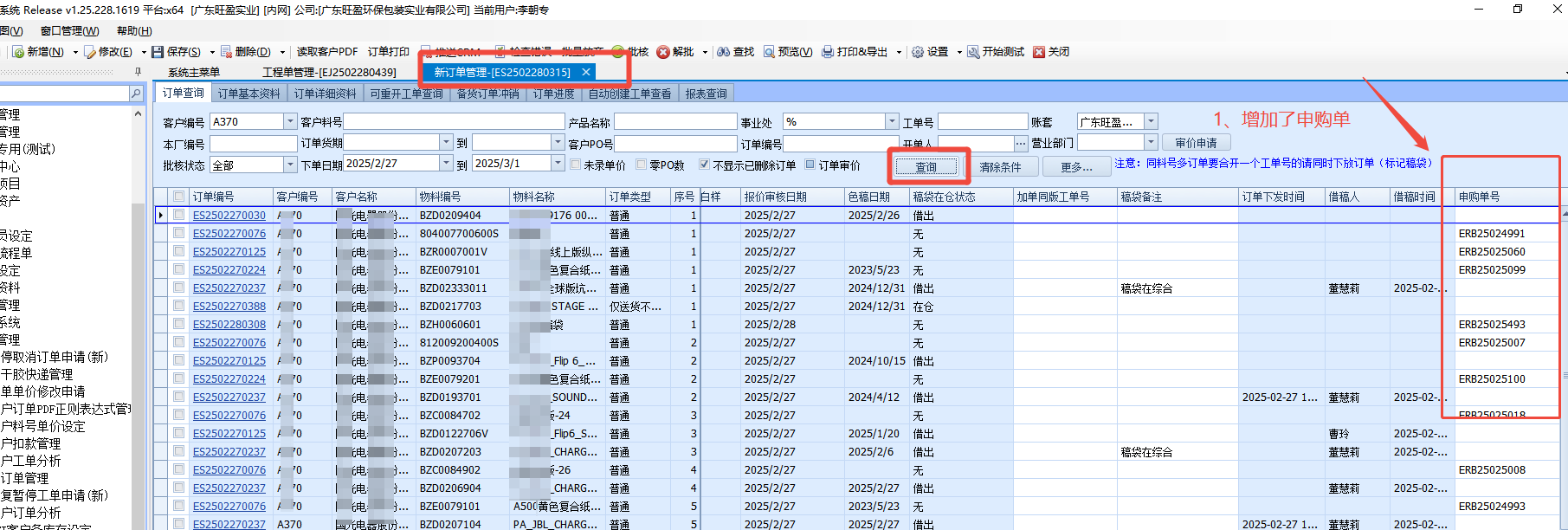Switch to 工程单管理-[EJ2502280439] tab
1568x530 pixels.
pyautogui.click(x=329, y=72)
